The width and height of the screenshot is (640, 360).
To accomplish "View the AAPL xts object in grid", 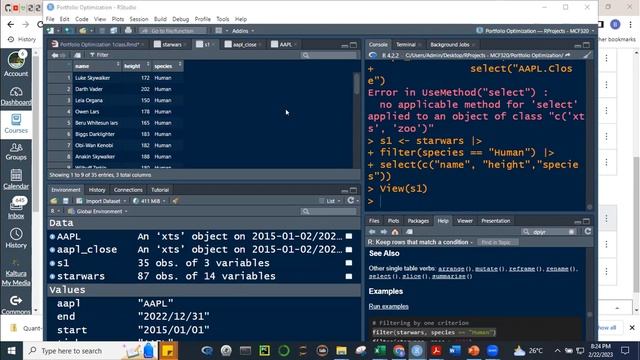I will pos(349,236).
